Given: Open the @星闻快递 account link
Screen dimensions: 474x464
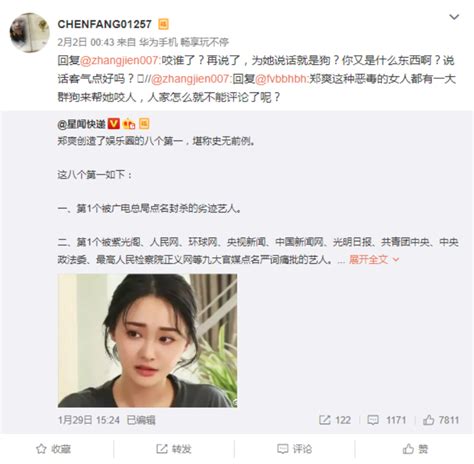Looking at the screenshot, I should pos(81,124).
